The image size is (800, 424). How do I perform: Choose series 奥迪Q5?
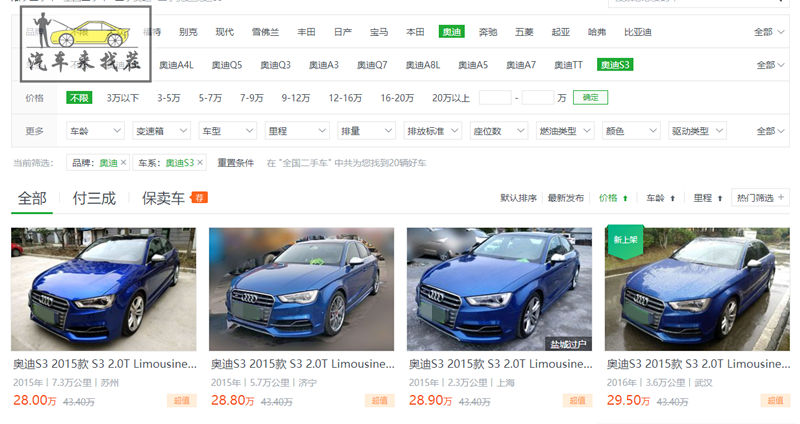[227, 65]
